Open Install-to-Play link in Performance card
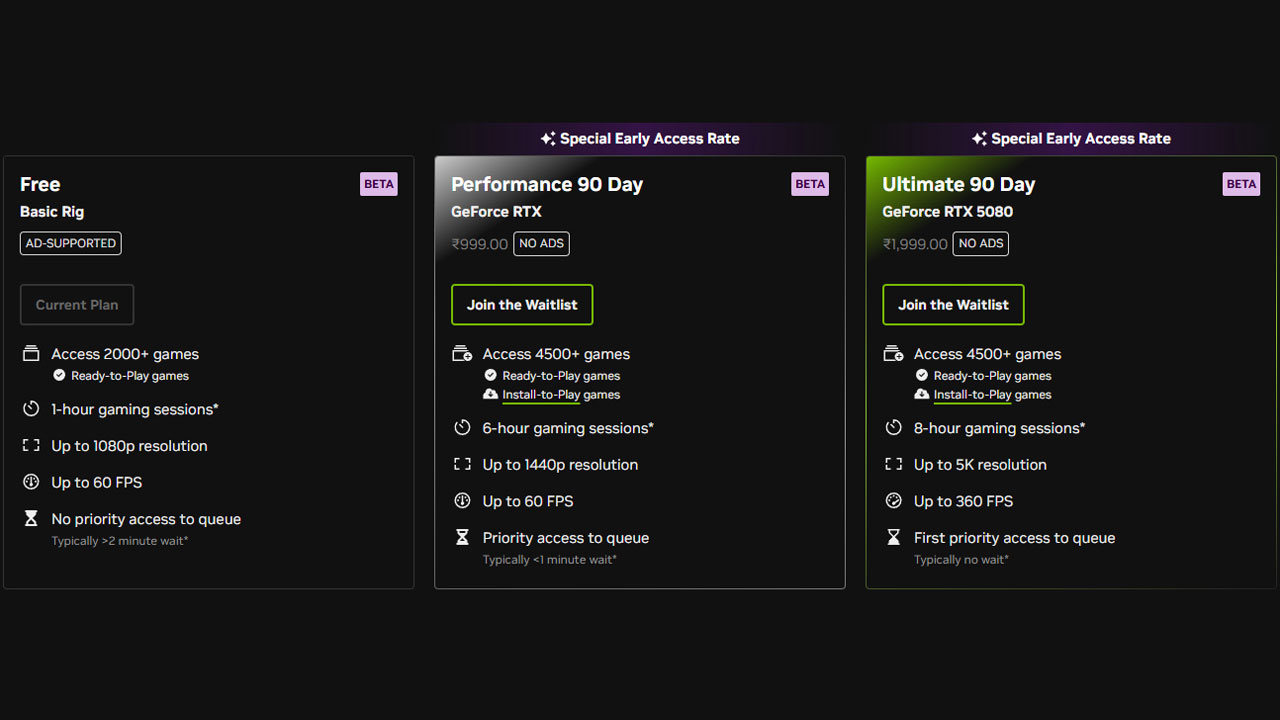 click(x=541, y=395)
